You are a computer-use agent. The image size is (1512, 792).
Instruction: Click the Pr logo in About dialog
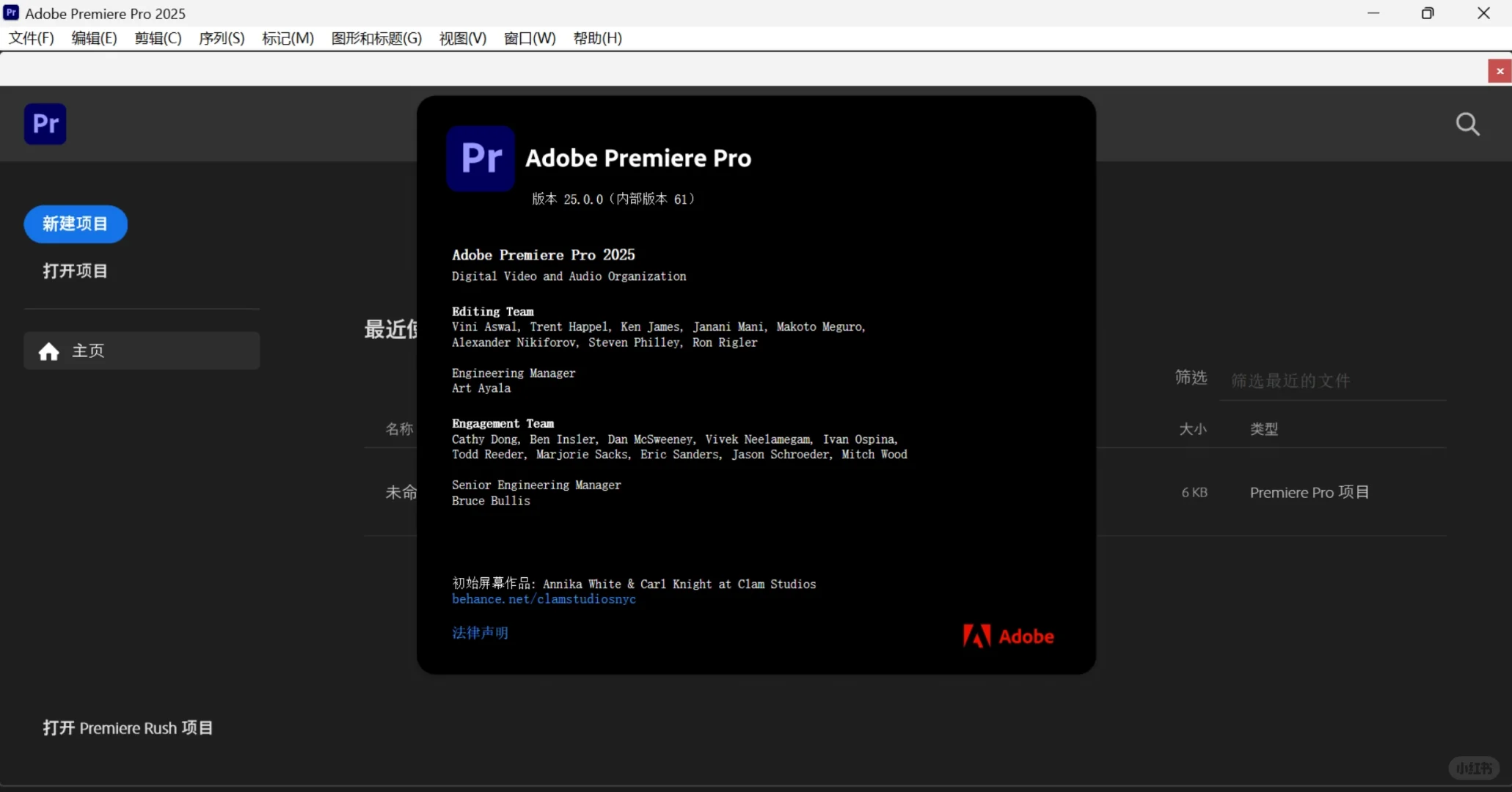click(481, 158)
